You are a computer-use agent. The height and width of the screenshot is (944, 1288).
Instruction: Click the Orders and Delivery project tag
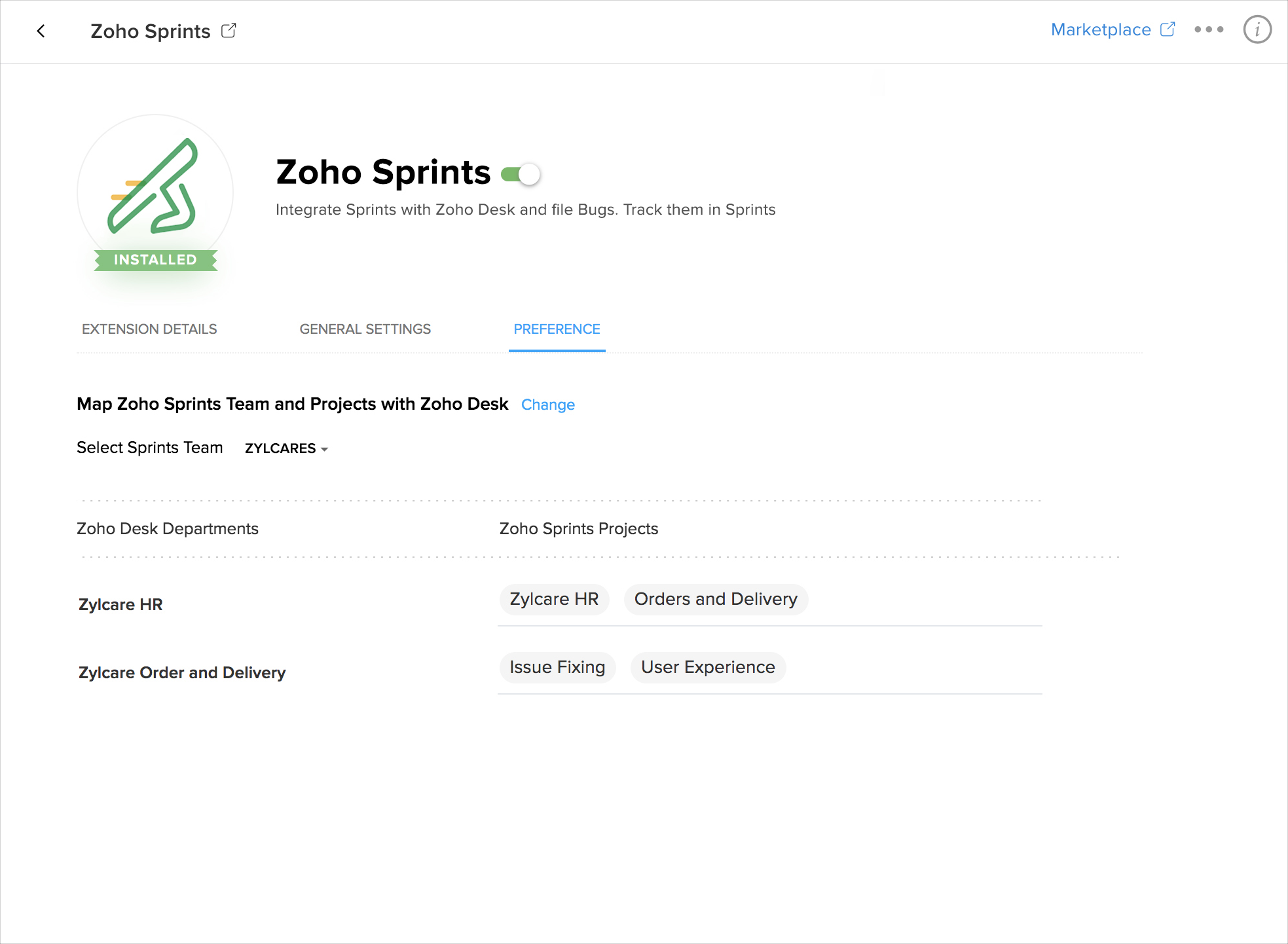click(716, 600)
